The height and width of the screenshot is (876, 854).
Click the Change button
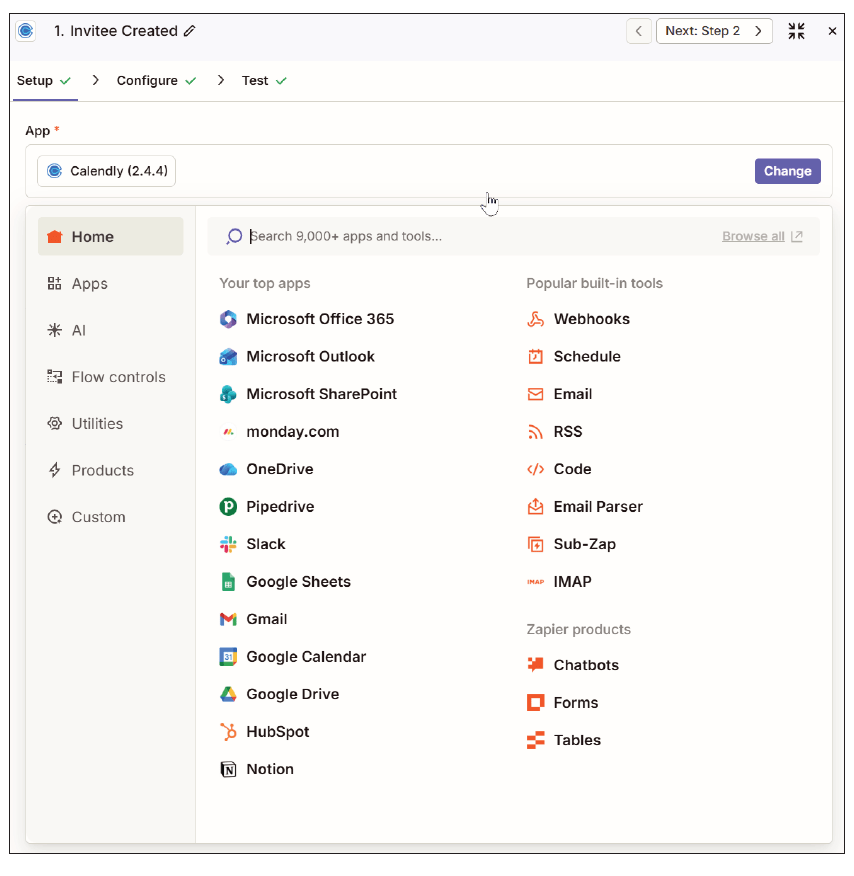(787, 171)
